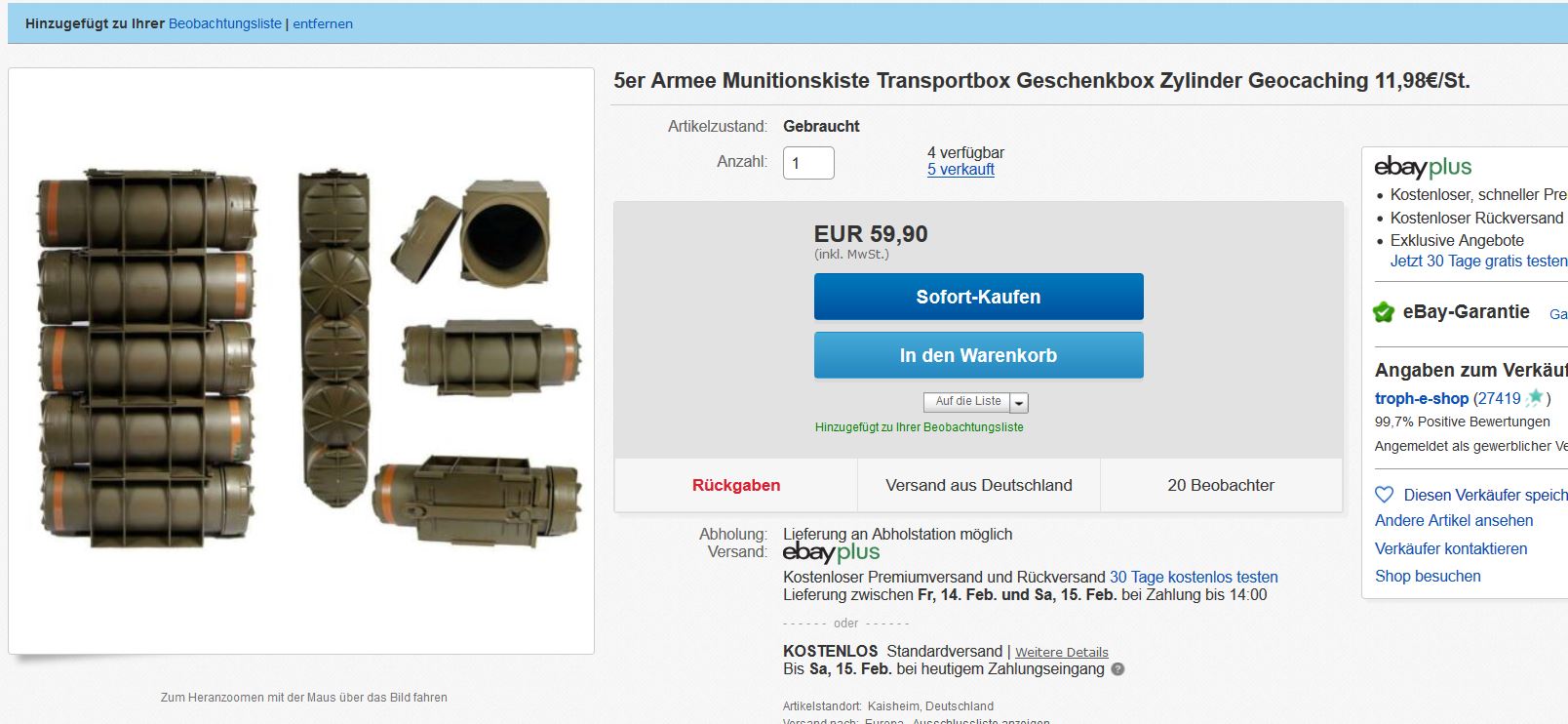Click the ebay plus logo in right panel
Image resolution: width=1568 pixels, height=724 pixels.
(1423, 167)
